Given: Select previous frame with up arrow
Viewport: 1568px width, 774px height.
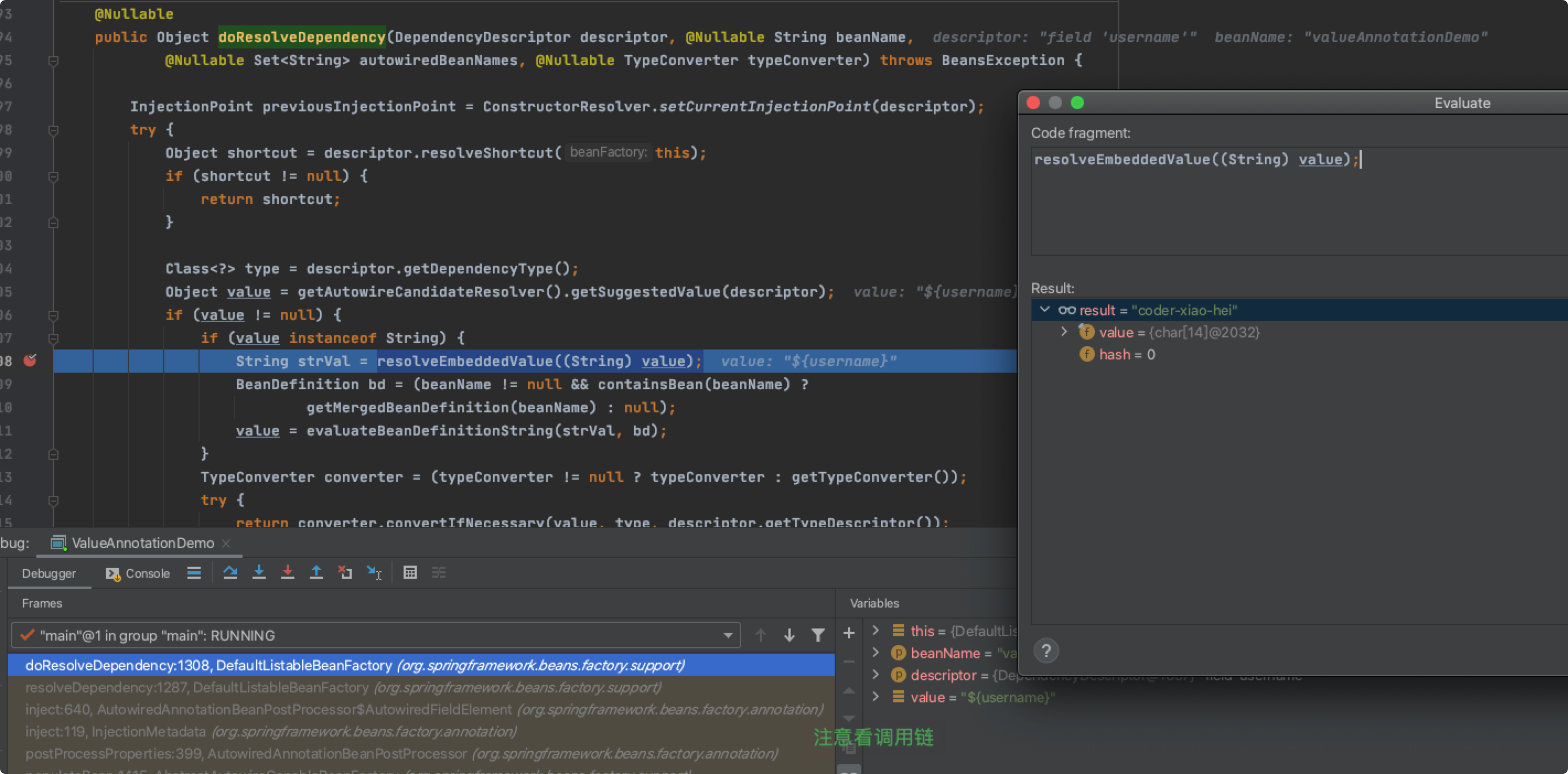Looking at the screenshot, I should pos(761,635).
